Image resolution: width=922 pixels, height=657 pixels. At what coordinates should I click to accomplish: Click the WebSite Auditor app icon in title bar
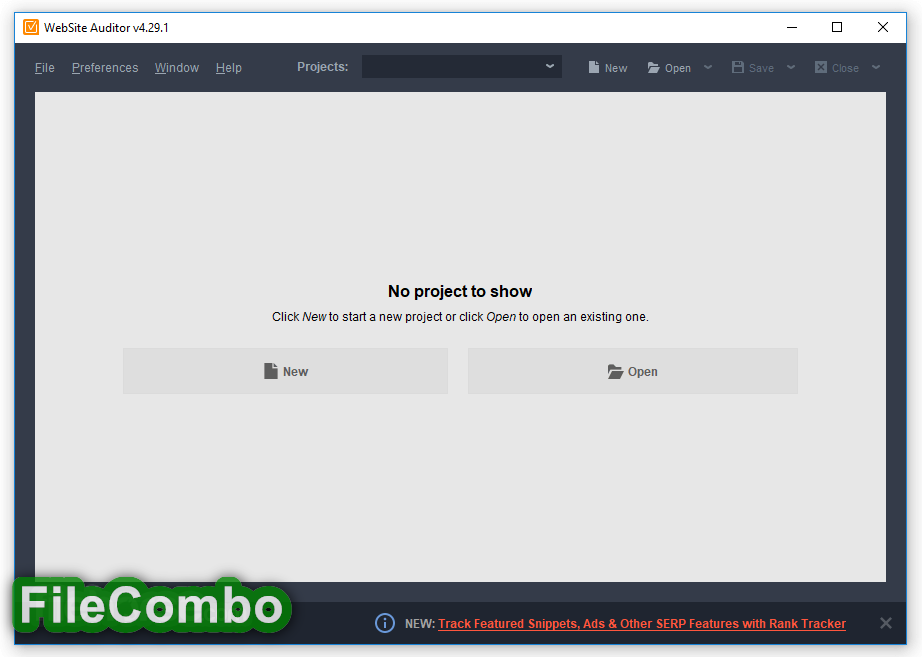click(x=31, y=27)
